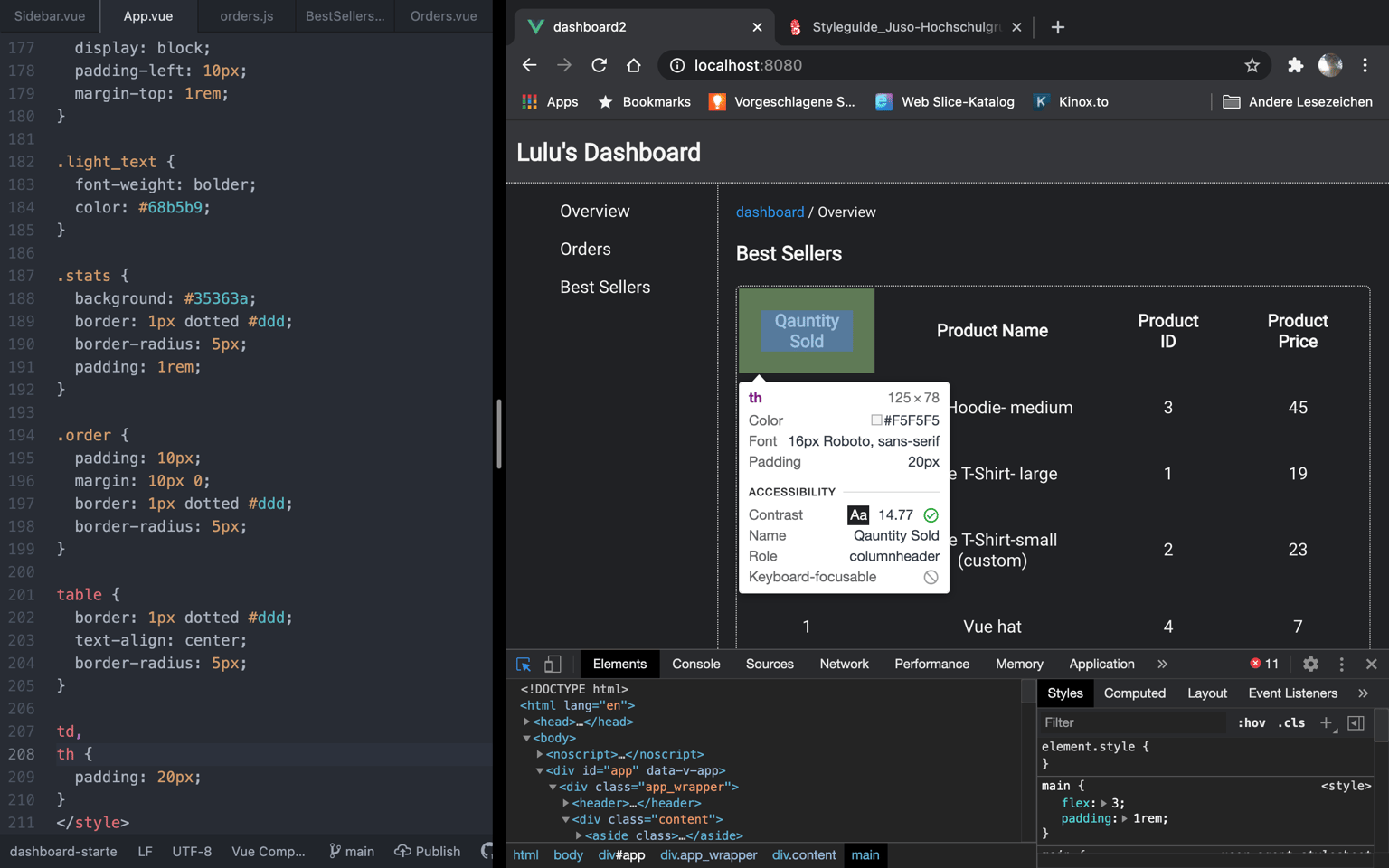Reload the localhost page
Viewport: 1389px width, 868px height.
coord(599,65)
